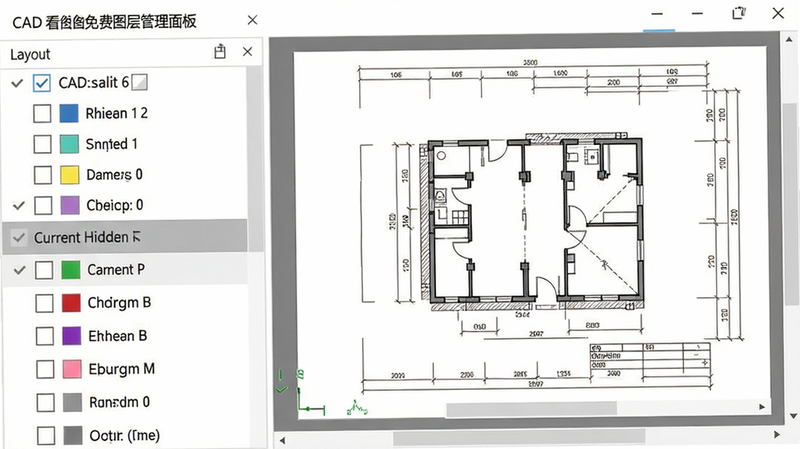800x449 pixels.
Task: Toggle the checkmark in Current Hidden row
Action: 19,238
